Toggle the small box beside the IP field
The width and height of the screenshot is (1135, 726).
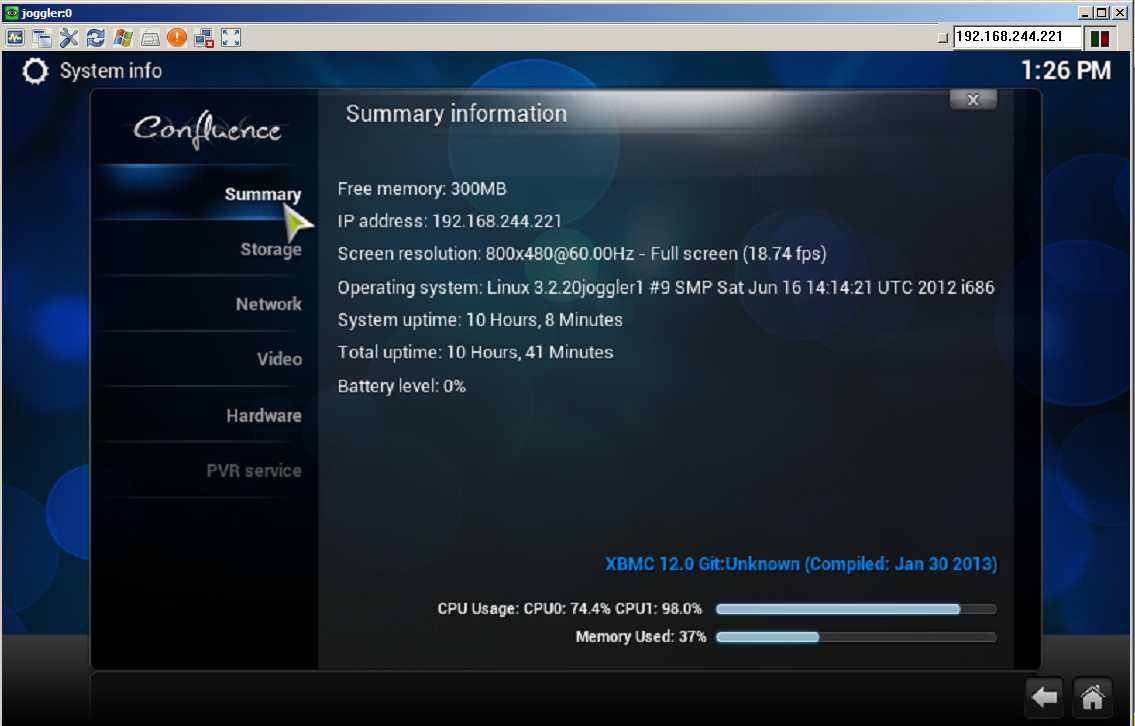coord(942,38)
